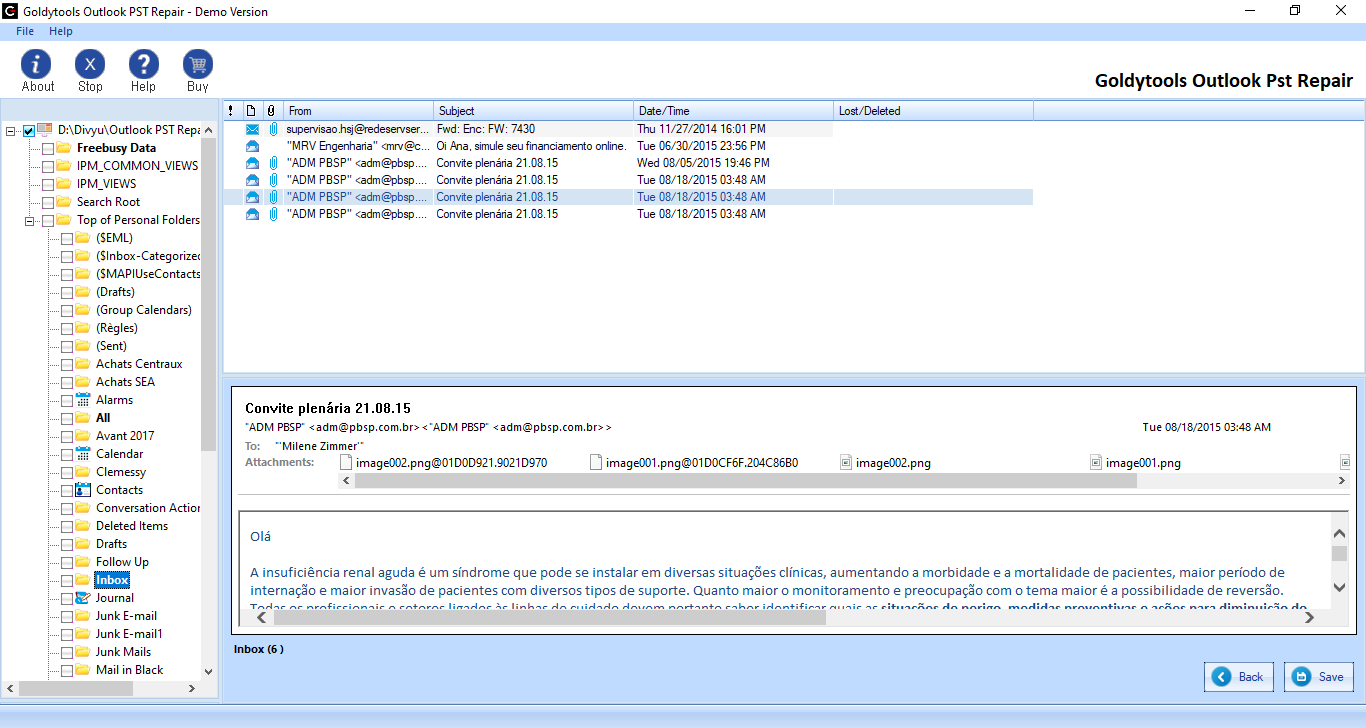Click the Calendar folder icon in tree
This screenshot has height=728, width=1366.
pyautogui.click(x=83, y=454)
